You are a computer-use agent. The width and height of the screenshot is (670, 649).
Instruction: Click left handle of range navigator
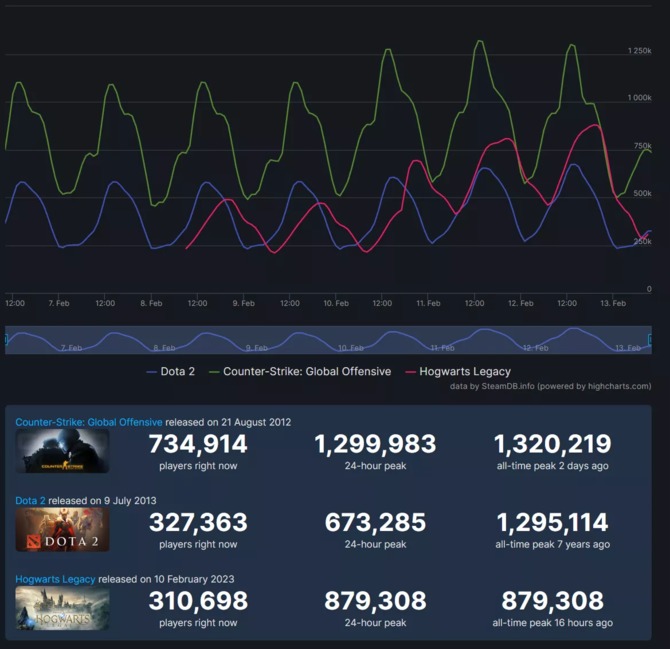click(6, 340)
